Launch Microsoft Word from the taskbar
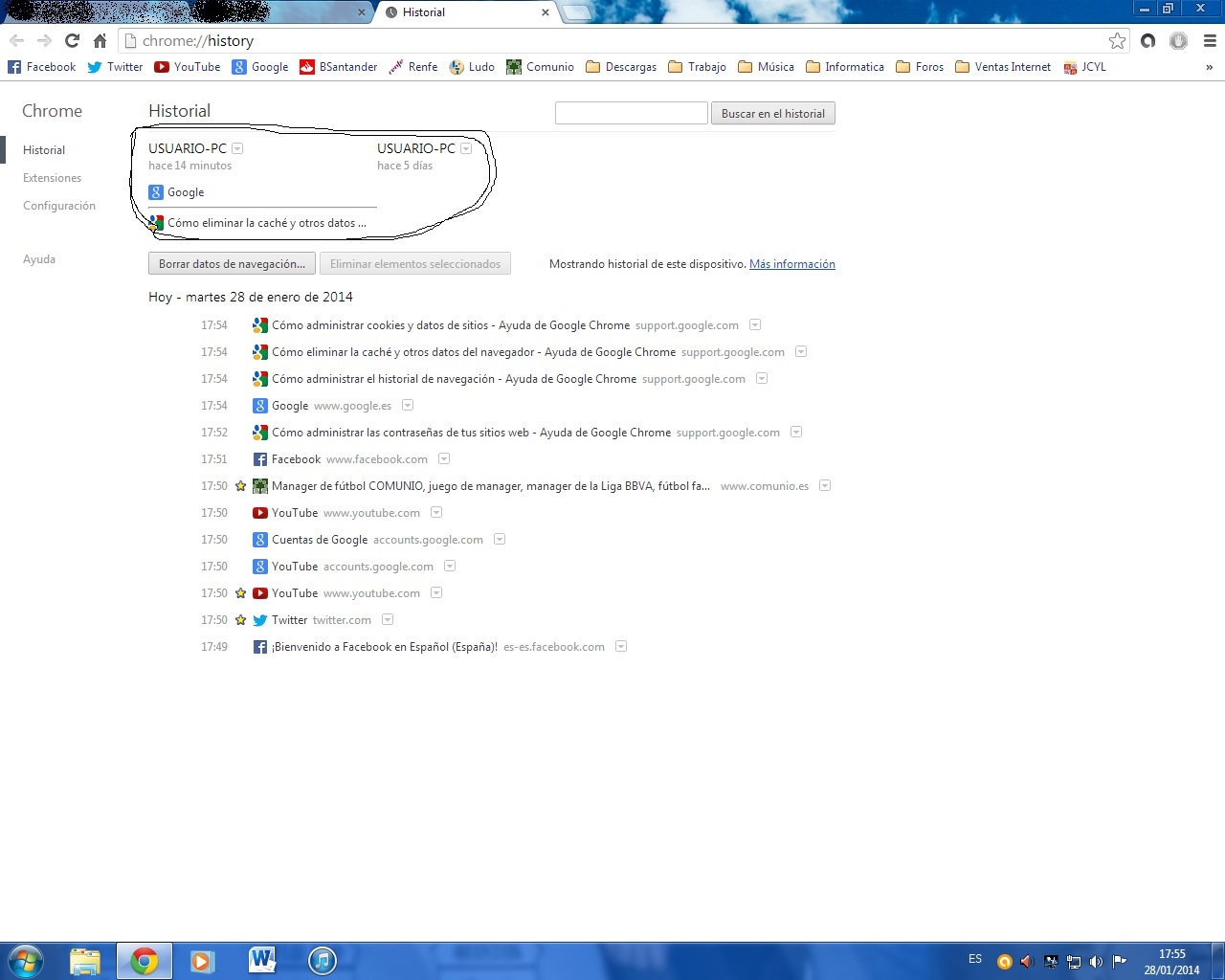1225x980 pixels. pos(261,960)
